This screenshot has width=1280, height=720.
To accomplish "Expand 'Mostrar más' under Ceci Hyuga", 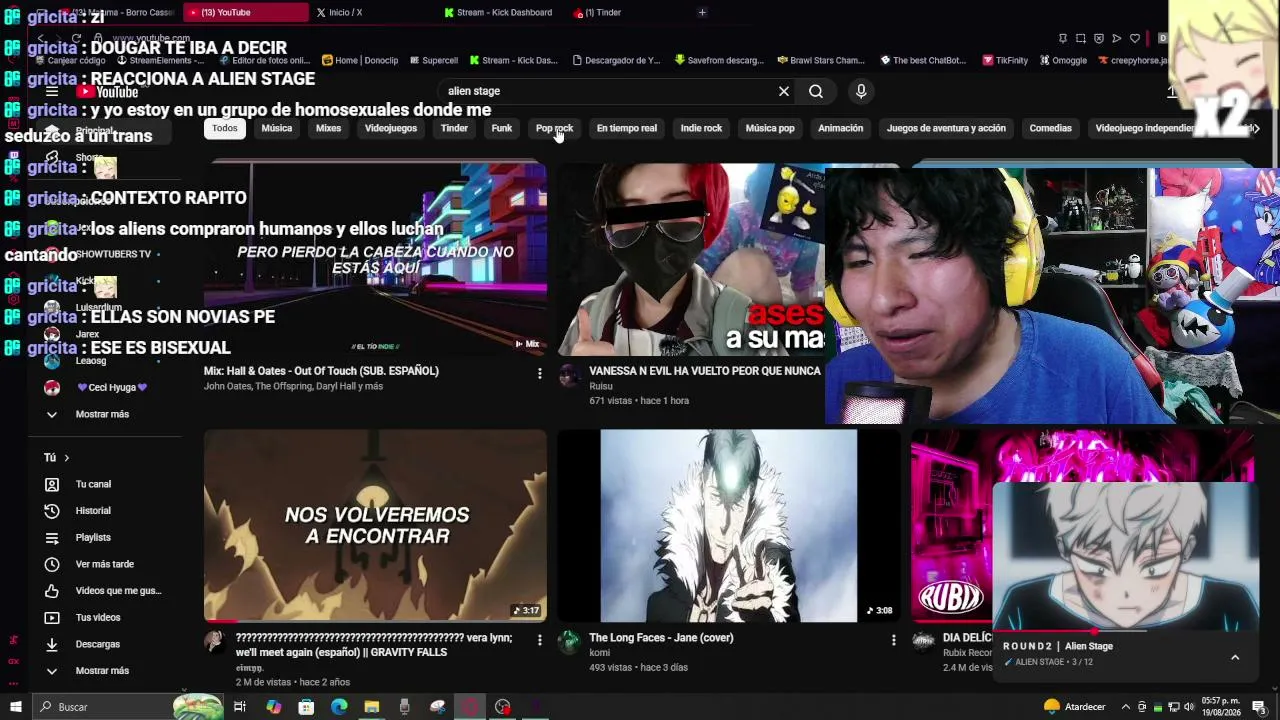I will coord(105,414).
